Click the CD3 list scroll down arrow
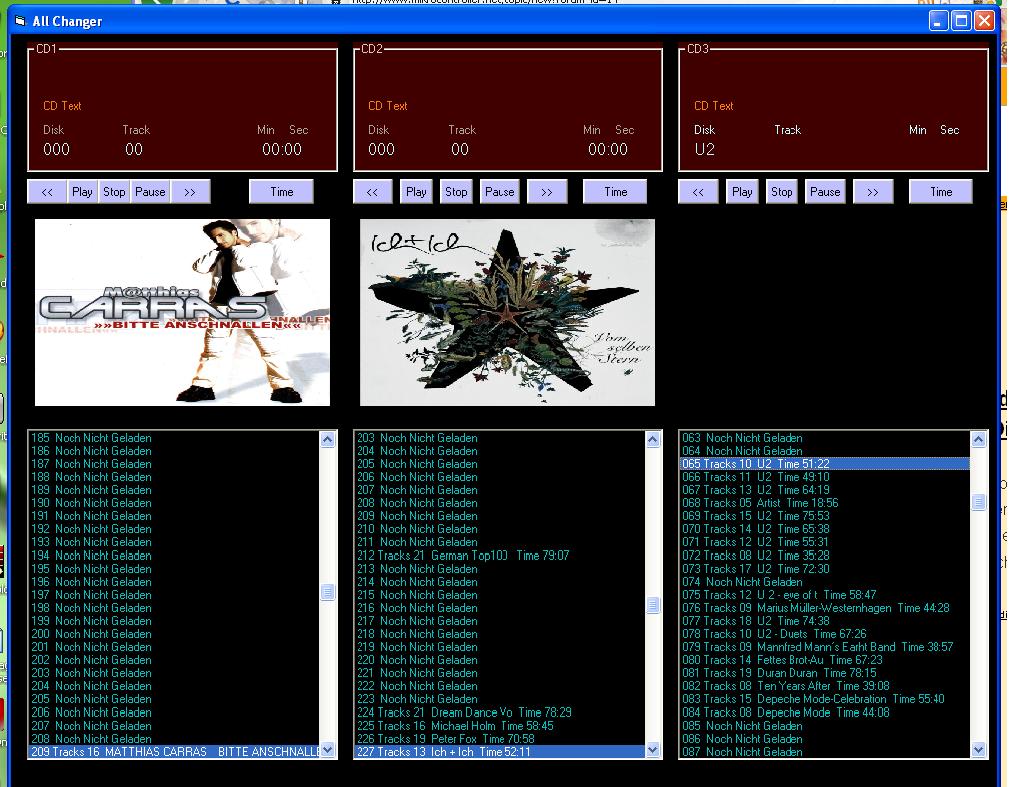Image resolution: width=1014 pixels, height=787 pixels. click(978, 750)
